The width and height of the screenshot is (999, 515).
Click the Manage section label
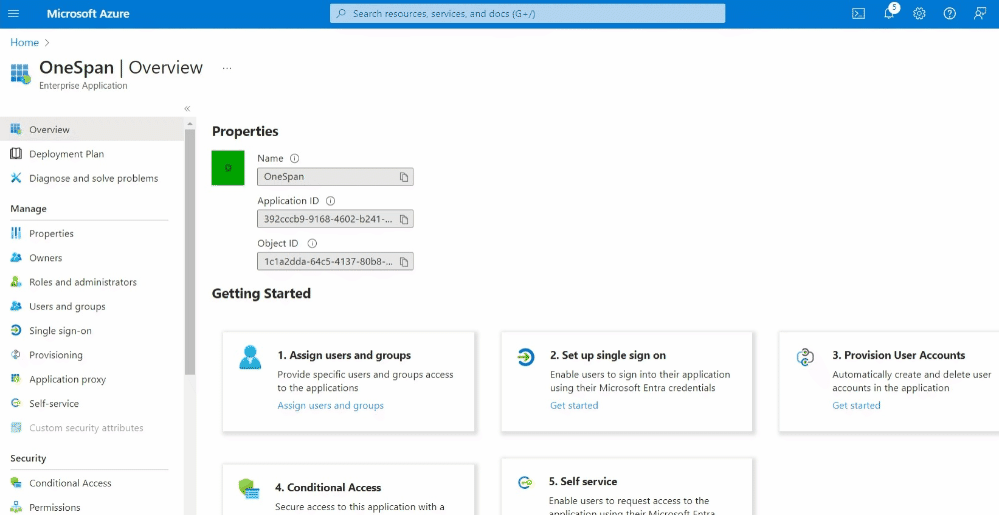point(29,208)
